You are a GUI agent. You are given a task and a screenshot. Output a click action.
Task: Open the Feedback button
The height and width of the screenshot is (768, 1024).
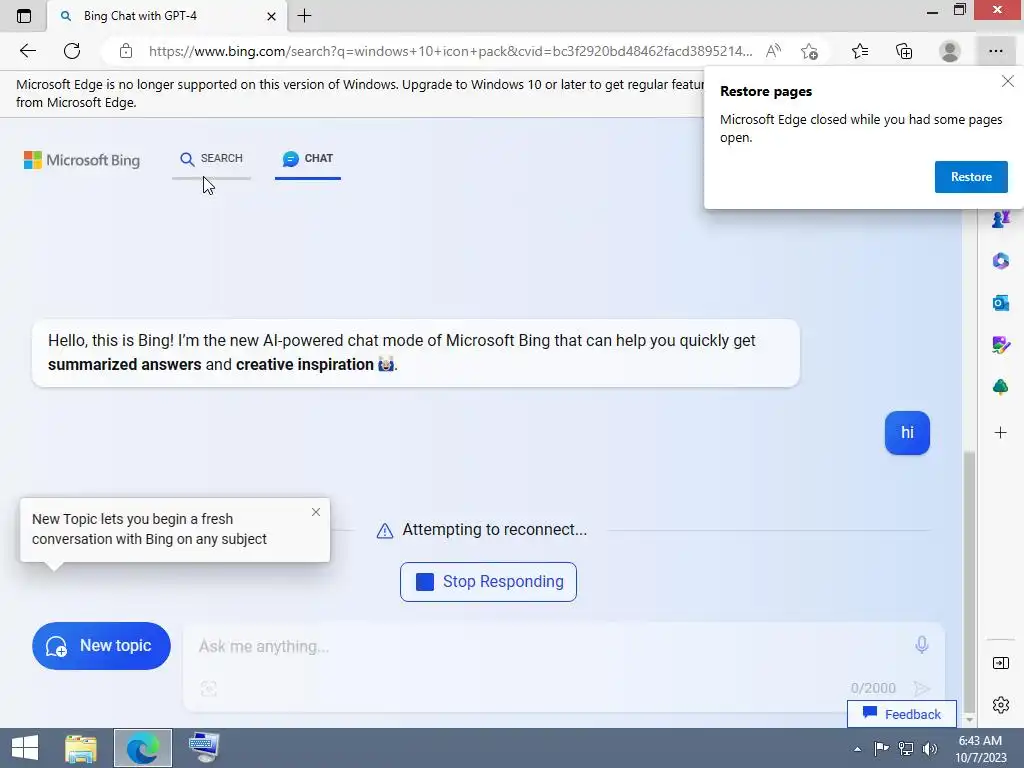(x=902, y=714)
